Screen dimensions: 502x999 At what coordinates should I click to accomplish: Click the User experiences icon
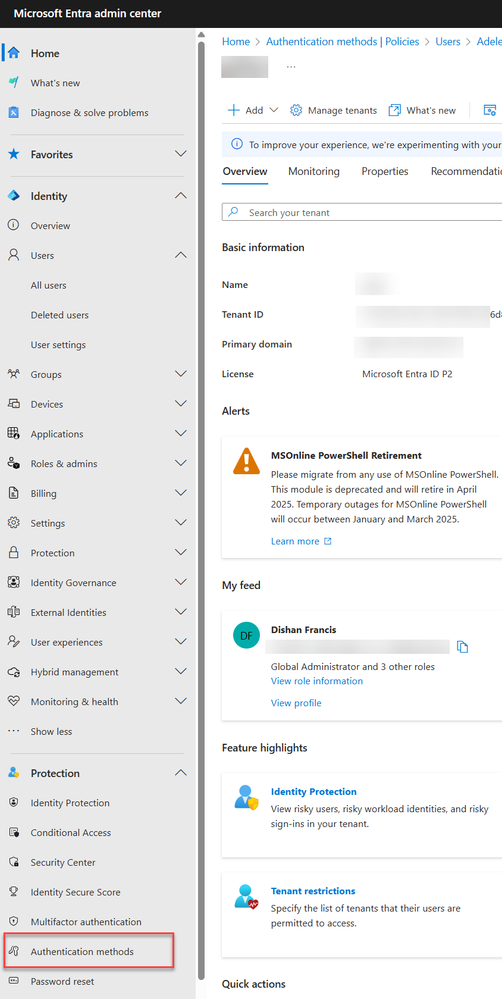point(13,642)
